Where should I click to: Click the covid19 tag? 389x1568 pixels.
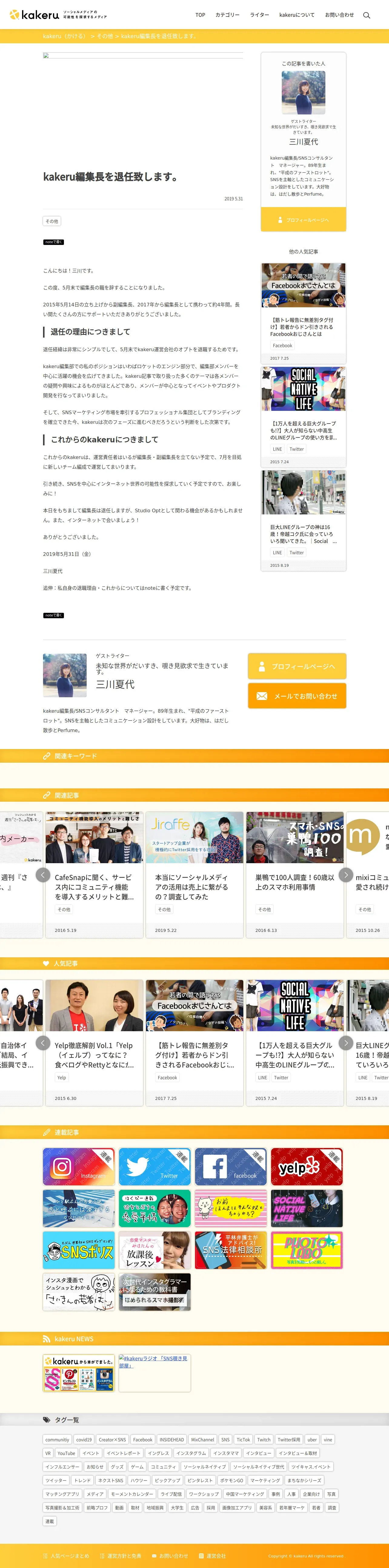point(84,1440)
